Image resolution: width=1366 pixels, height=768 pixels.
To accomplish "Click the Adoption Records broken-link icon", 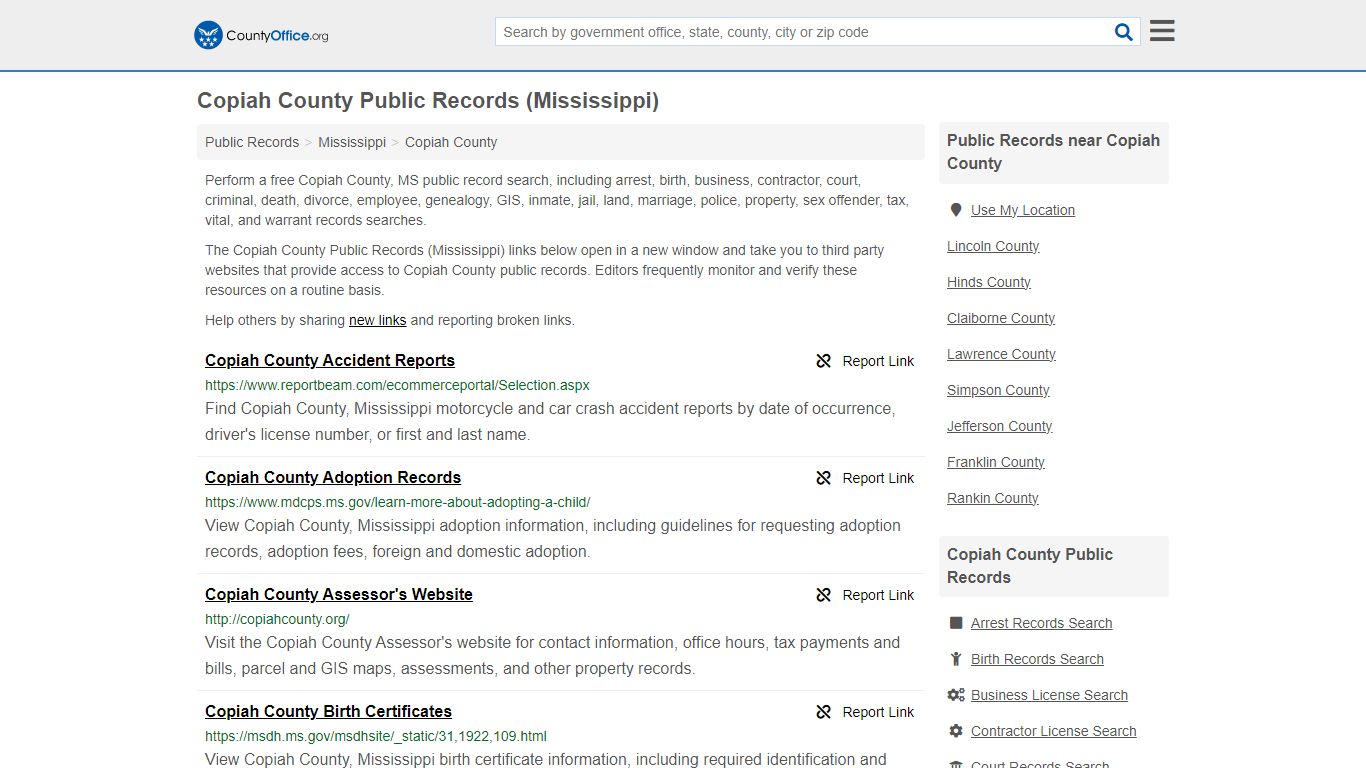I will point(823,478).
